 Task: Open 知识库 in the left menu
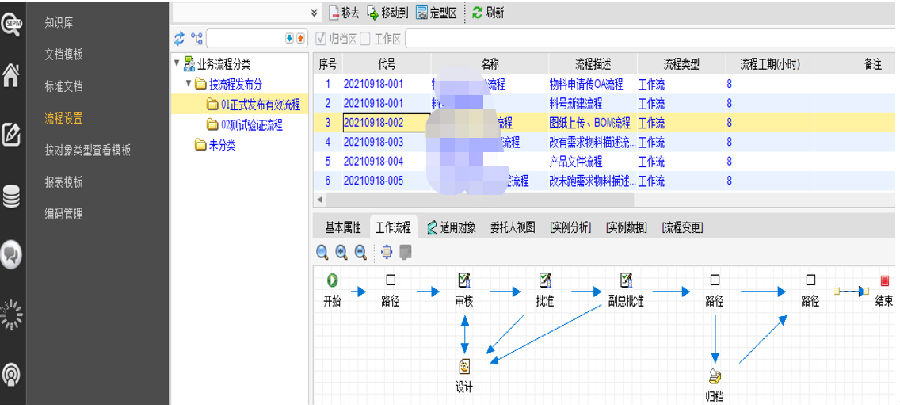pos(59,23)
